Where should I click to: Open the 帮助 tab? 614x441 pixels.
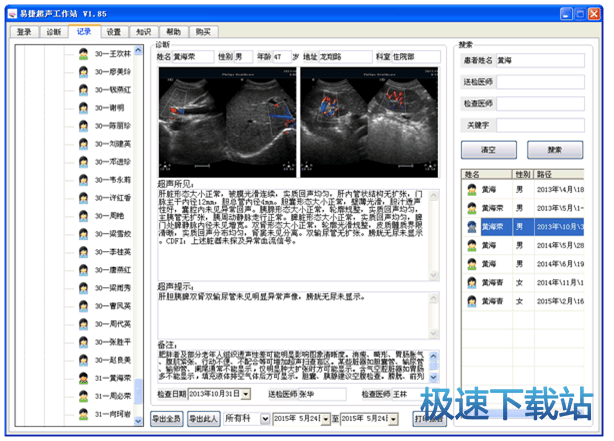coord(173,32)
